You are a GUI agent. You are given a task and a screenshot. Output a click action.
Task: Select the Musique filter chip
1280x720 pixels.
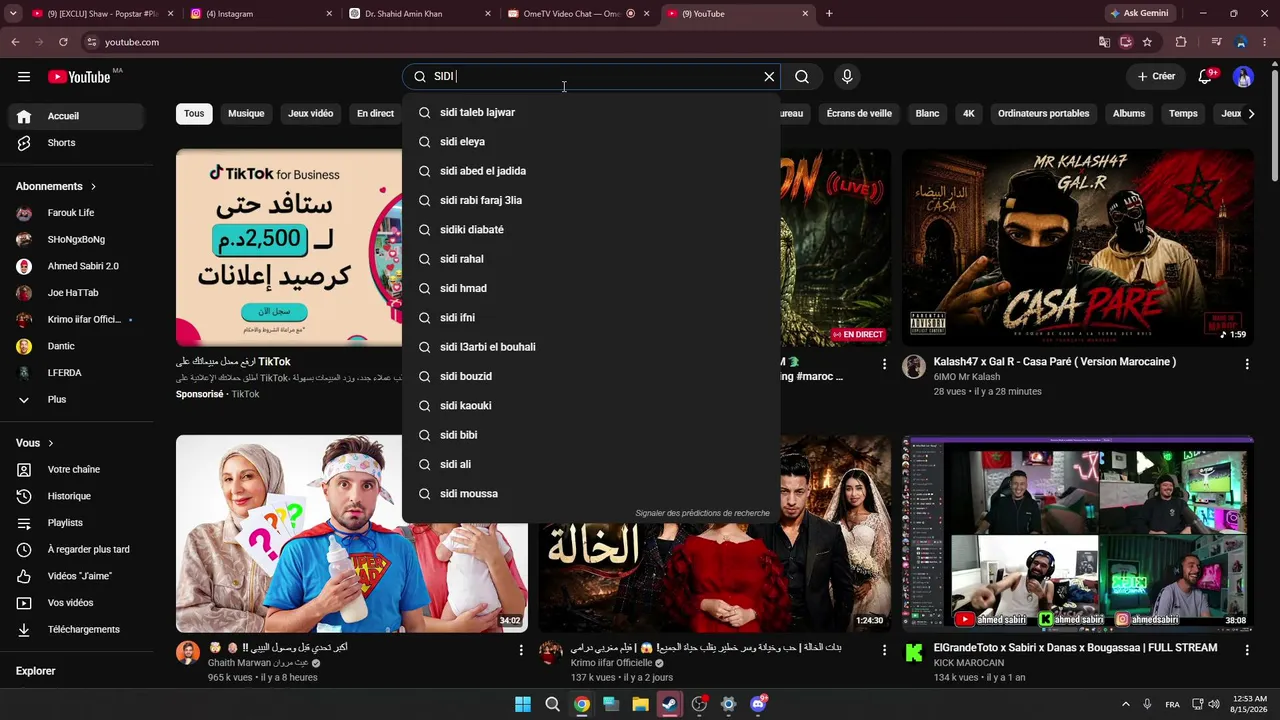246,114
